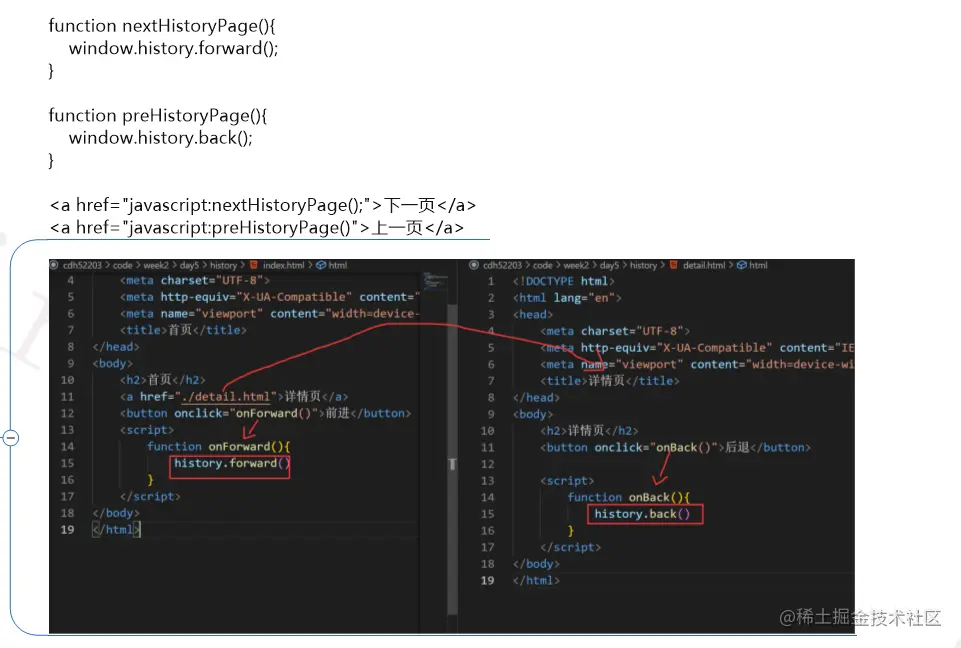Select the detail.html breadcrumb file name
This screenshot has width=961, height=648.
pos(704,265)
